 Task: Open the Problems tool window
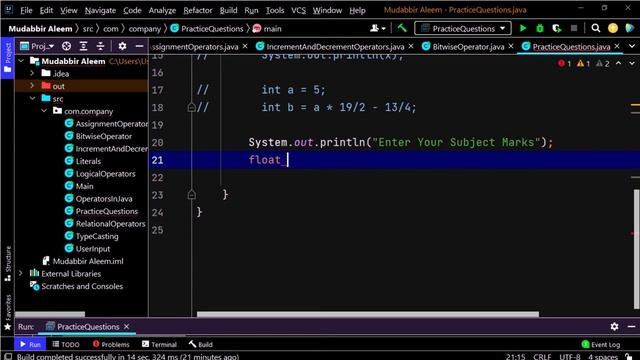[x=111, y=344]
